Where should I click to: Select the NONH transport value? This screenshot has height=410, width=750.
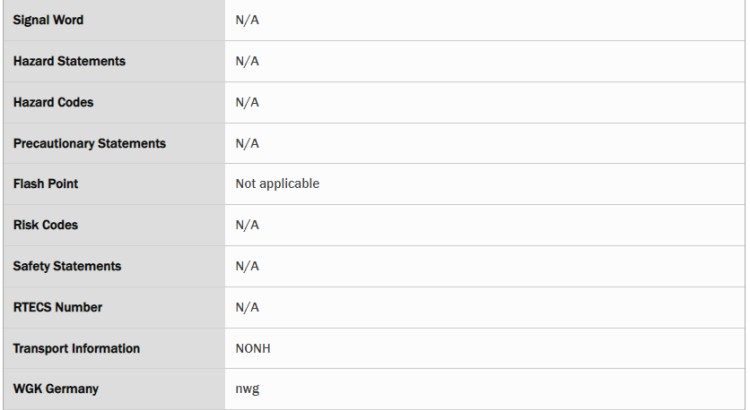(253, 348)
